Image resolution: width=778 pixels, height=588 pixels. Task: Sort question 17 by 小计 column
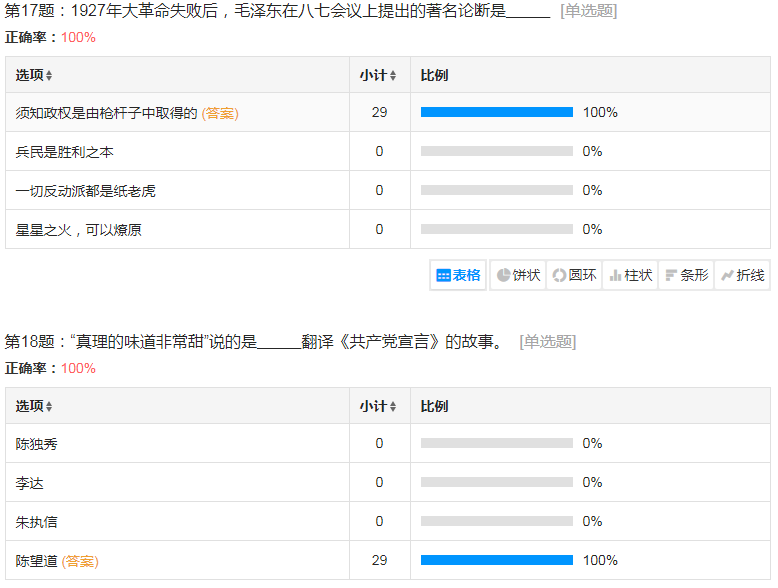379,75
